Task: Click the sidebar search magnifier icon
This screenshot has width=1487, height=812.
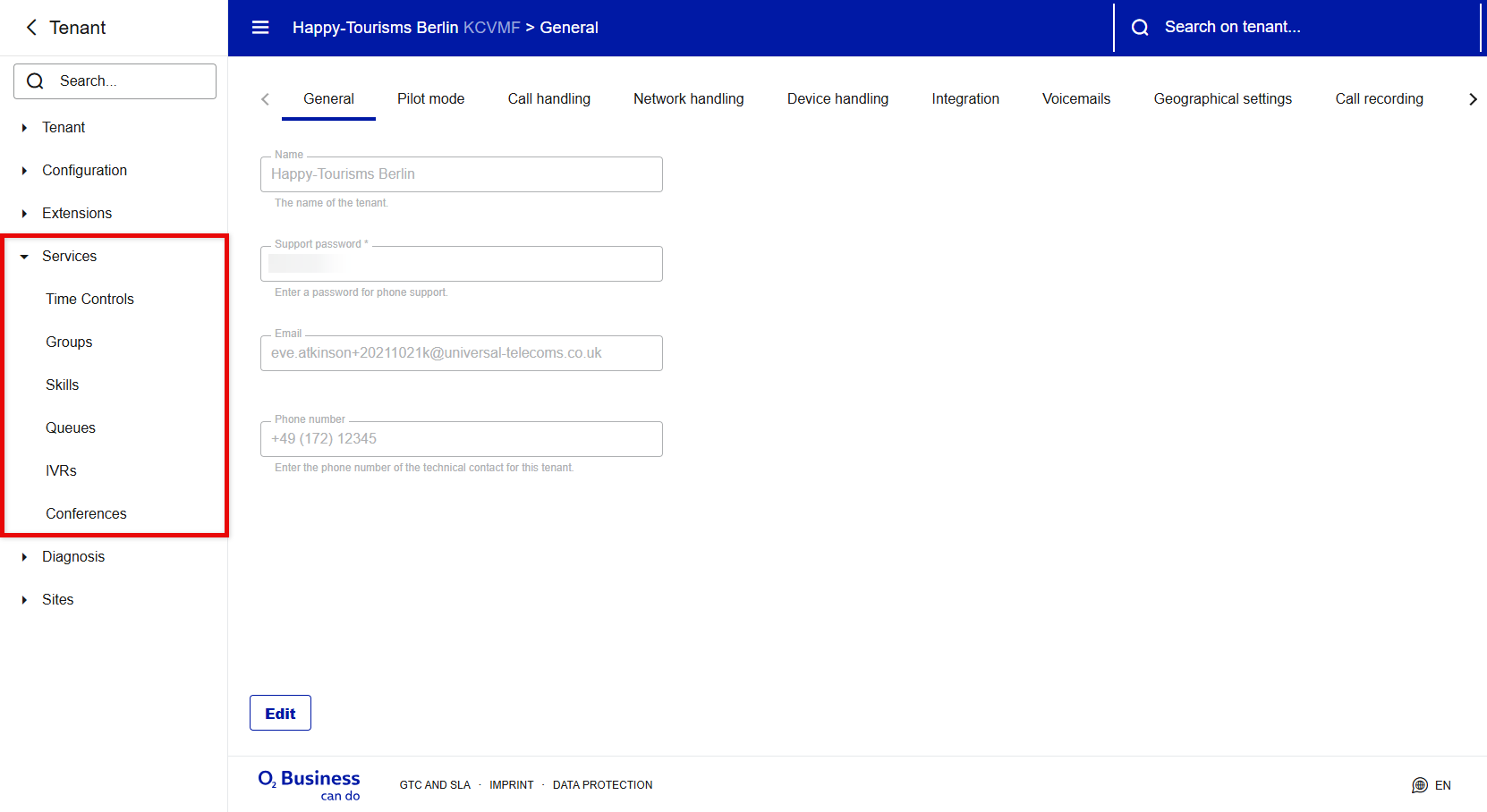Action: (x=35, y=81)
